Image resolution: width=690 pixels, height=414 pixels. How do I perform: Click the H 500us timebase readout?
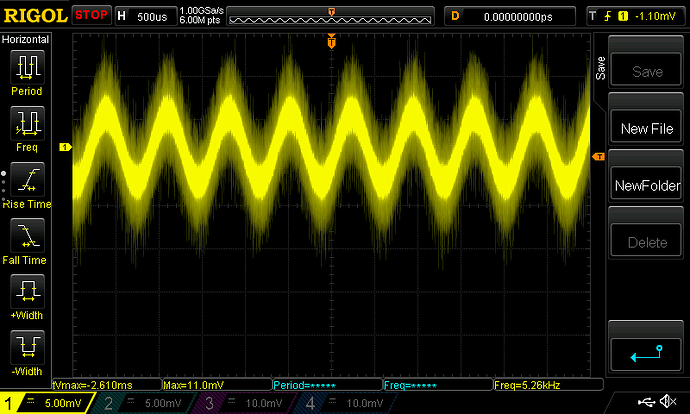[x=146, y=16]
